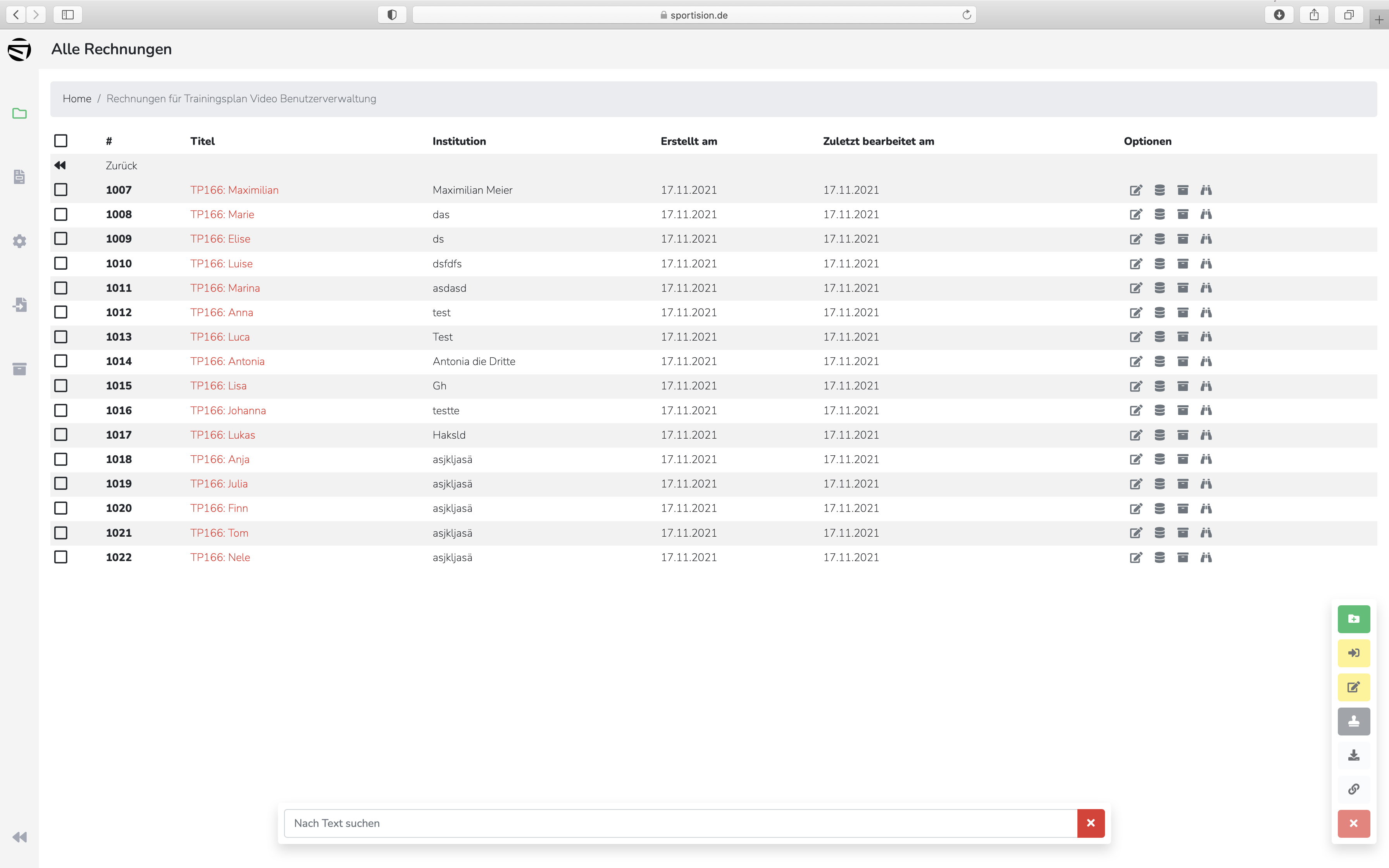This screenshot has height=868, width=1389.
Task: Check the box for invoice 1016
Action: [x=61, y=410]
